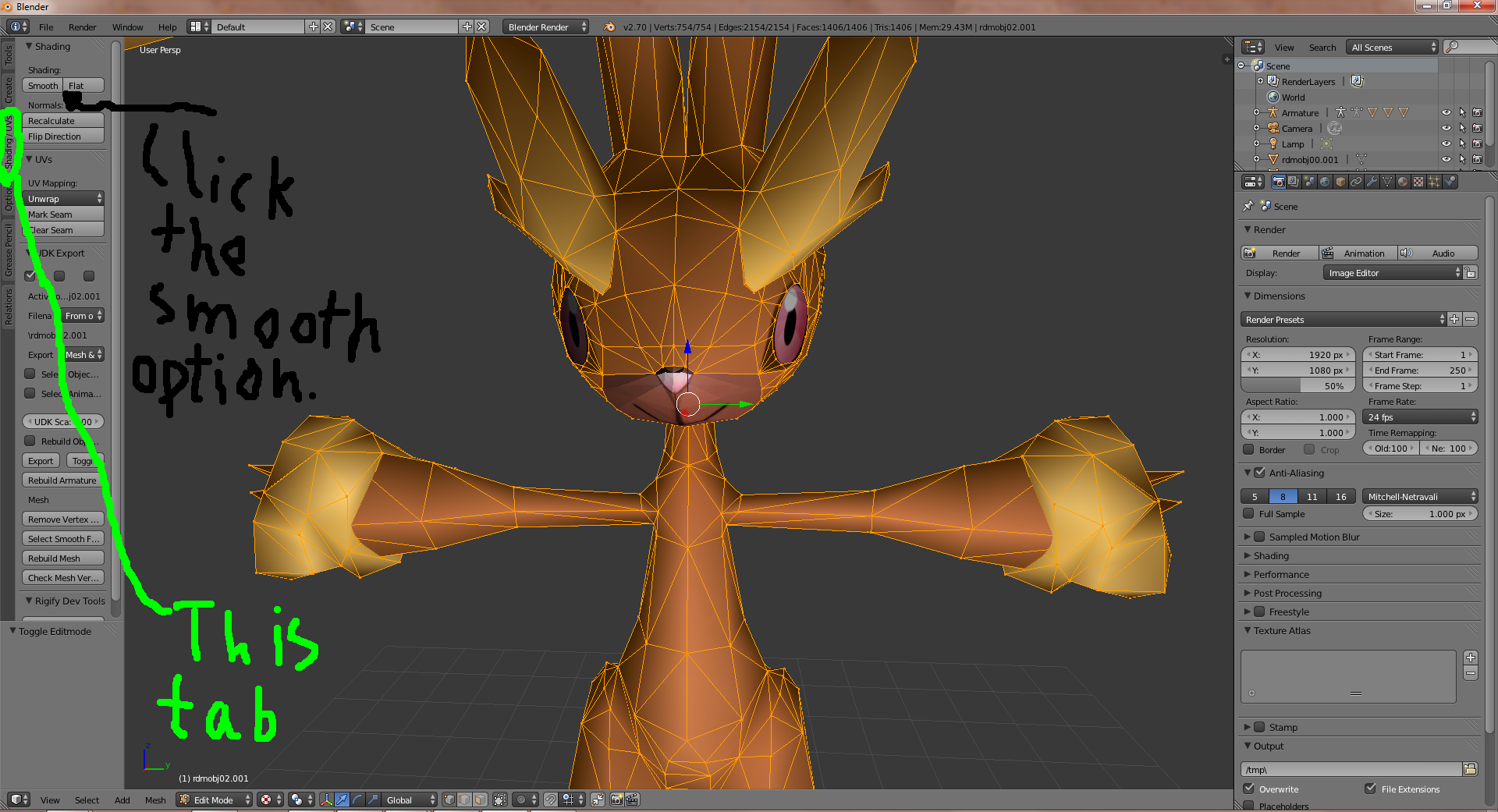
Task: Open the Render menu in top bar
Action: 82,27
